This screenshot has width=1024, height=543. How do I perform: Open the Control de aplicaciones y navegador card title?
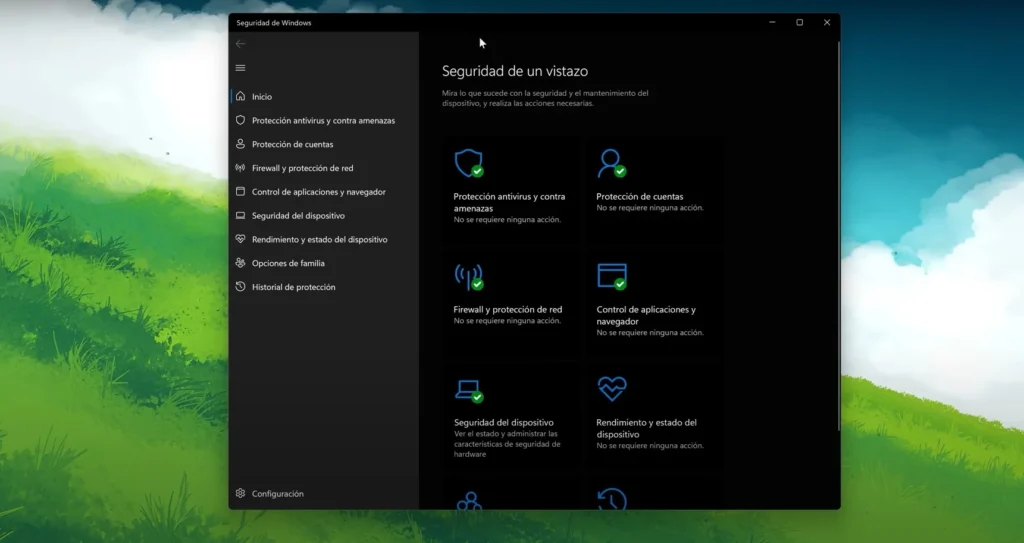click(646, 315)
